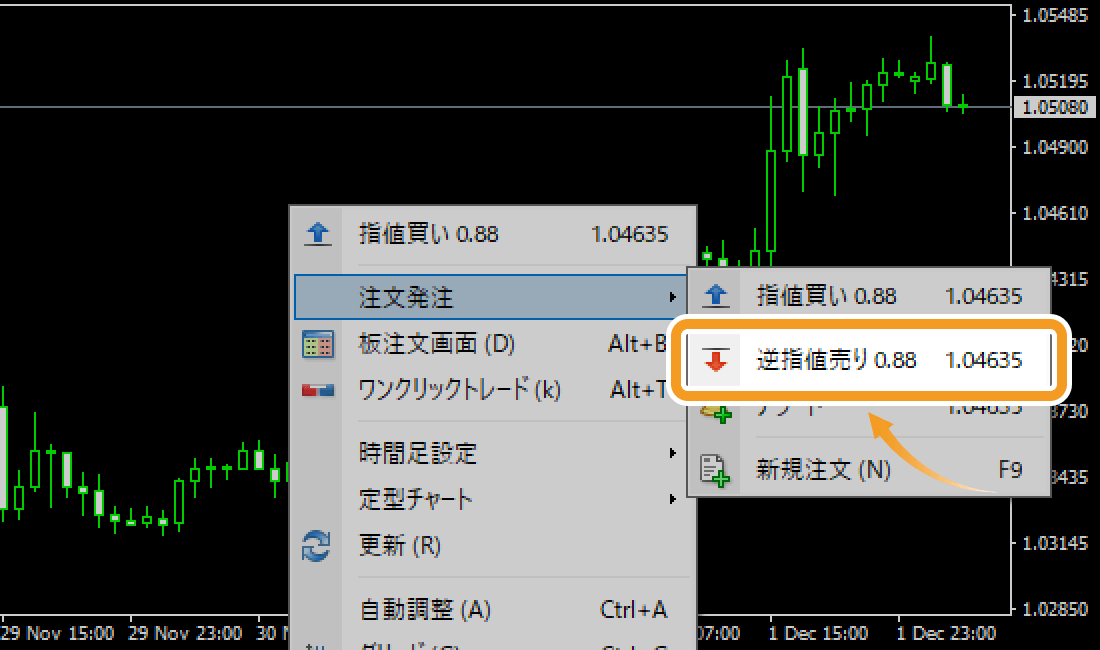Screen dimensions: 1100x650
Task: Expand the 時間足設定 submenu arrow
Action: click(672, 453)
